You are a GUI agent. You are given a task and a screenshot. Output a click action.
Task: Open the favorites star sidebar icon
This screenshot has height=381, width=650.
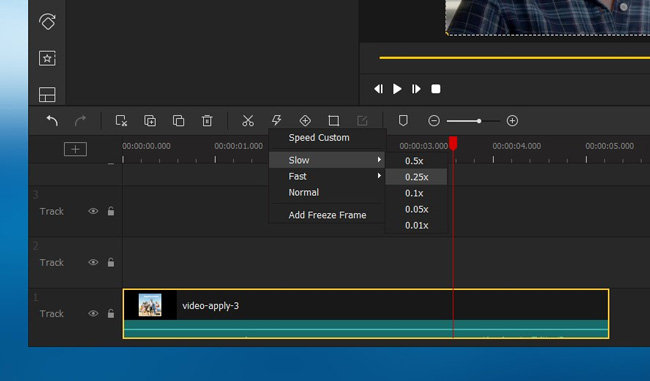coord(47,58)
